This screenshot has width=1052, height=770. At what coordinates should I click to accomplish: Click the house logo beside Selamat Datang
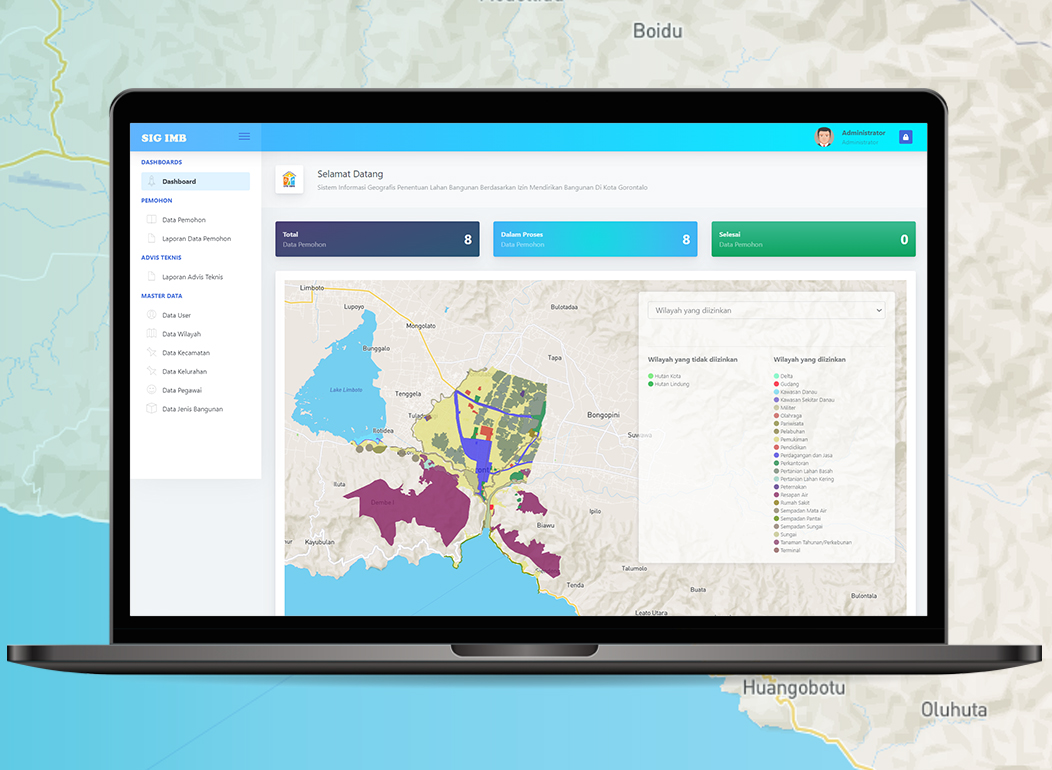pos(289,179)
